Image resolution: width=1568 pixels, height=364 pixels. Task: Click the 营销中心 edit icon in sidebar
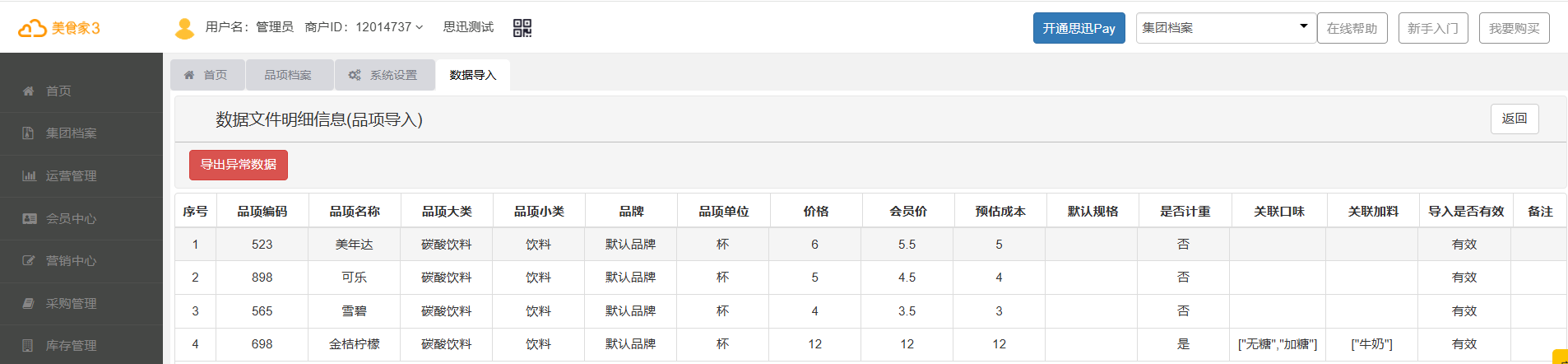point(29,261)
